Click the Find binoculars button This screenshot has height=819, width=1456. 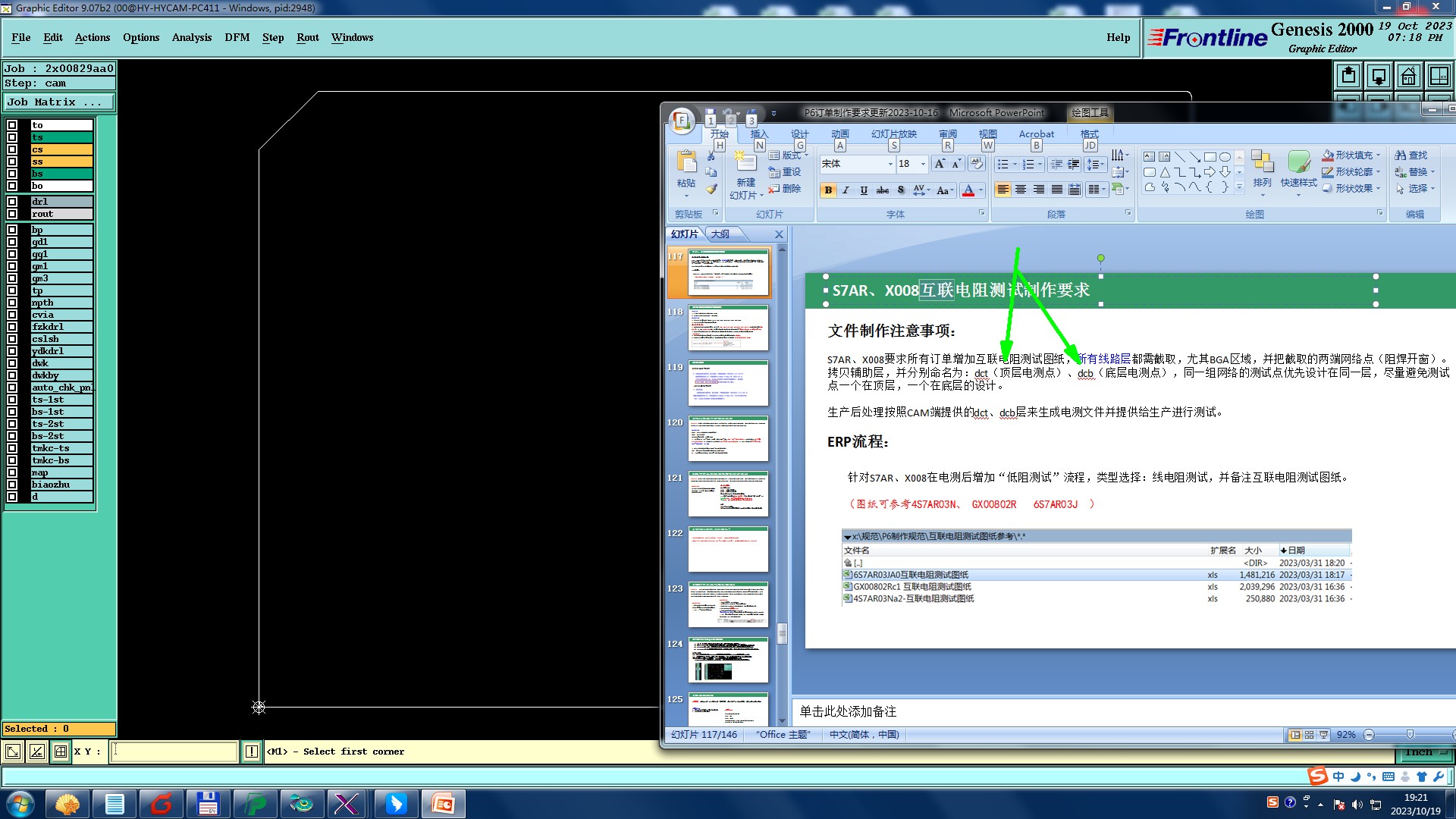pyautogui.click(x=1411, y=155)
